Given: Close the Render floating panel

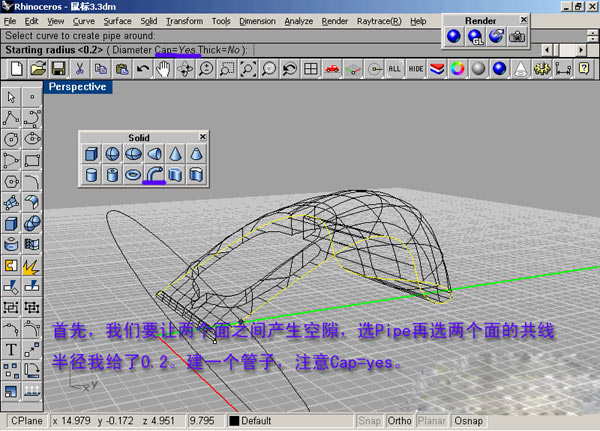Looking at the screenshot, I should pyautogui.click(x=524, y=20).
